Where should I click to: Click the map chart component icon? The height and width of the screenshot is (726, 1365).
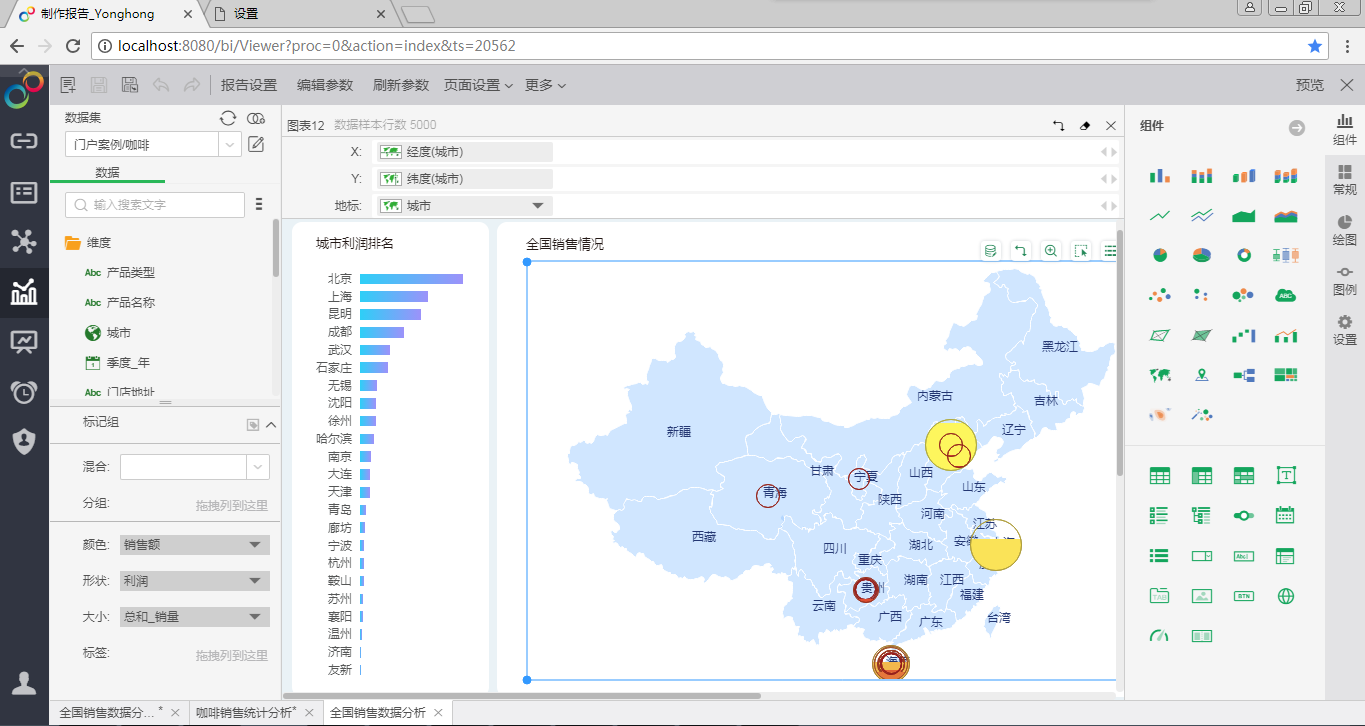[1159, 375]
